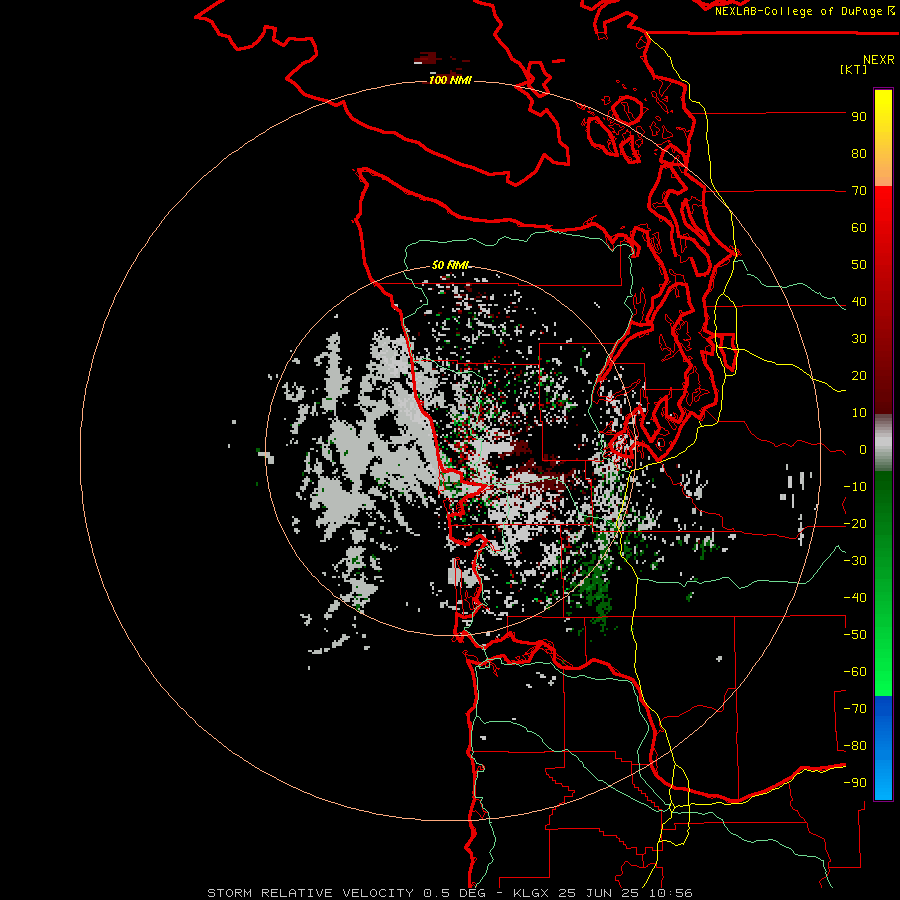Select the -90 knot scale label
The image size is (900, 900).
[855, 783]
